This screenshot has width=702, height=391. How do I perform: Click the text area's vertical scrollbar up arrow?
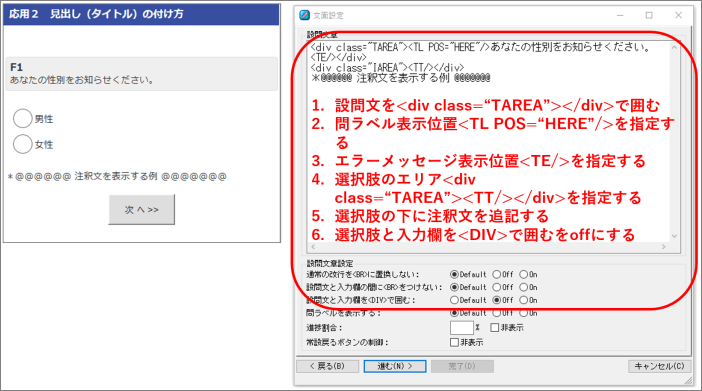(x=674, y=47)
